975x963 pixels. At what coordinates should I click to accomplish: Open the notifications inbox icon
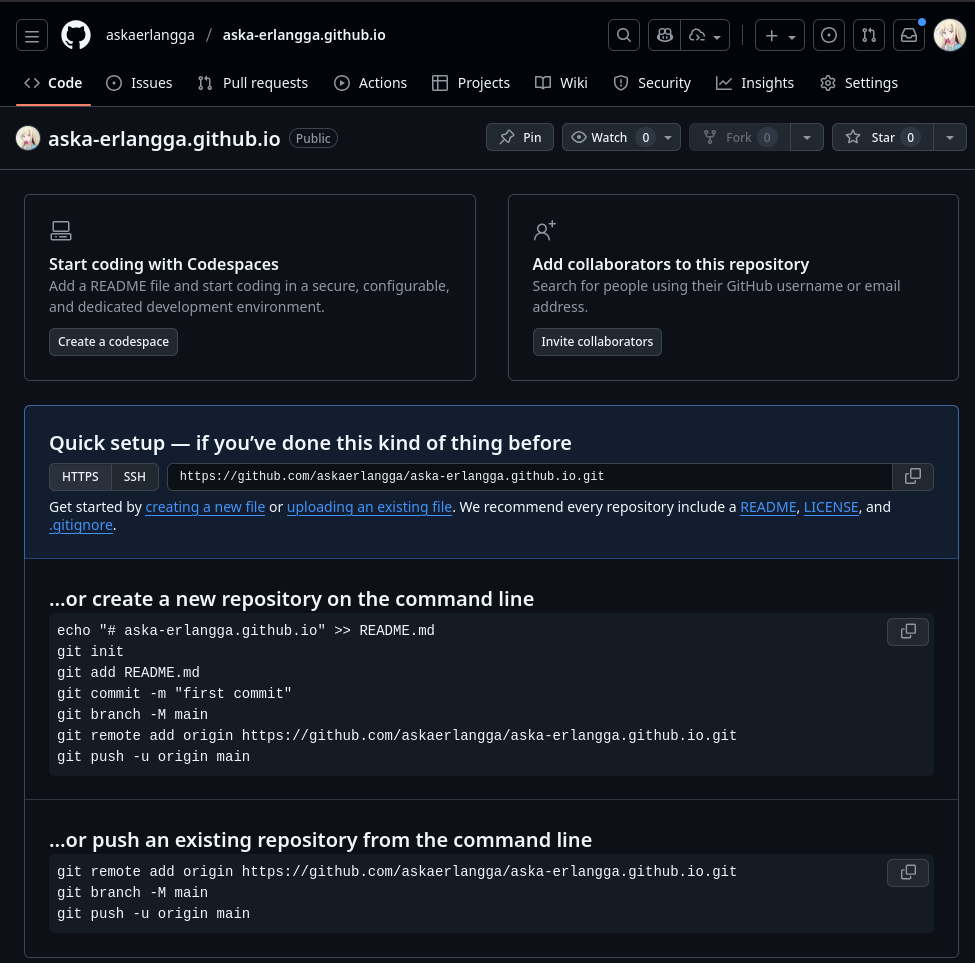tap(908, 35)
